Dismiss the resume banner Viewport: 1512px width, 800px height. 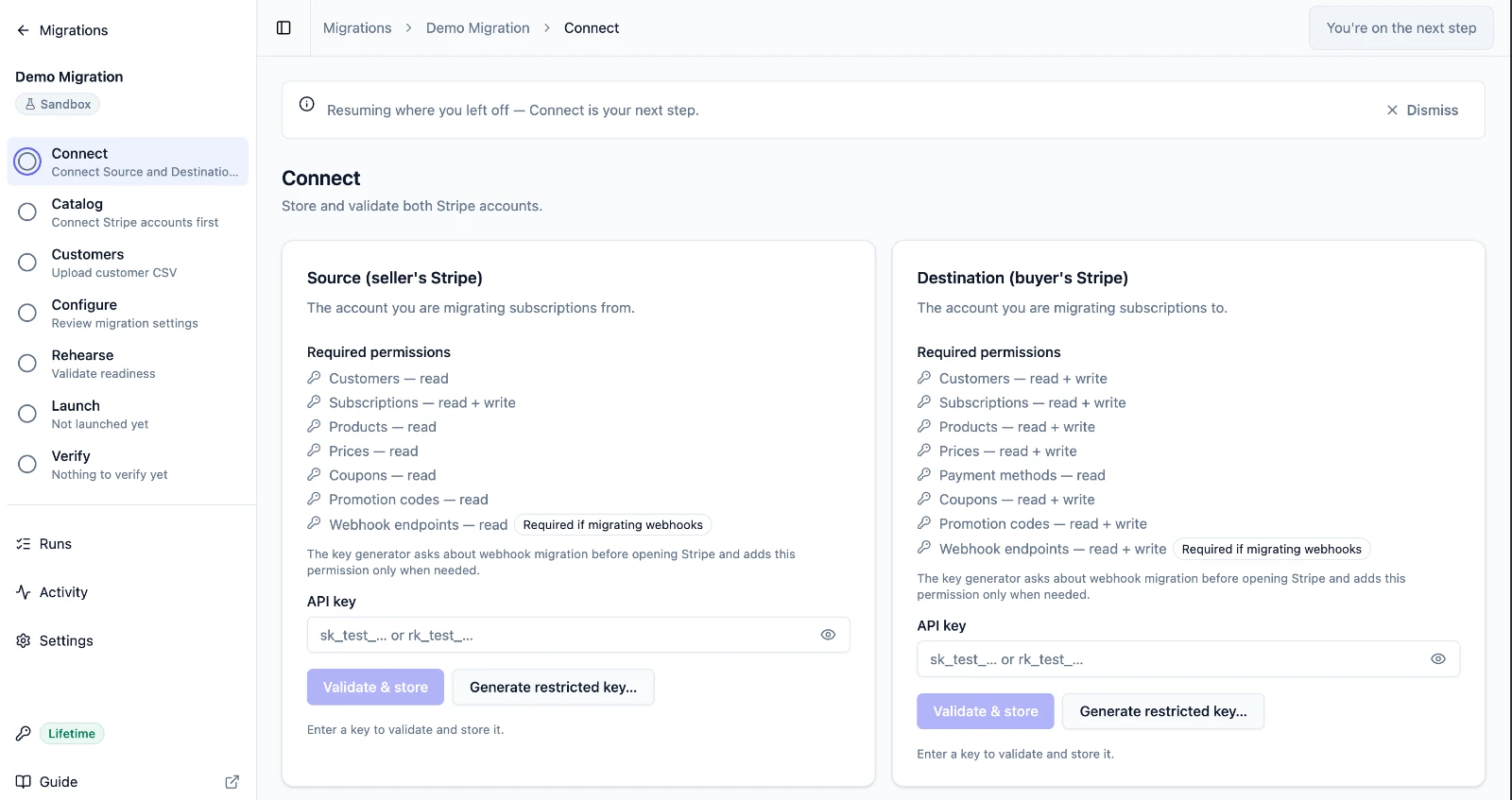[x=1422, y=111]
